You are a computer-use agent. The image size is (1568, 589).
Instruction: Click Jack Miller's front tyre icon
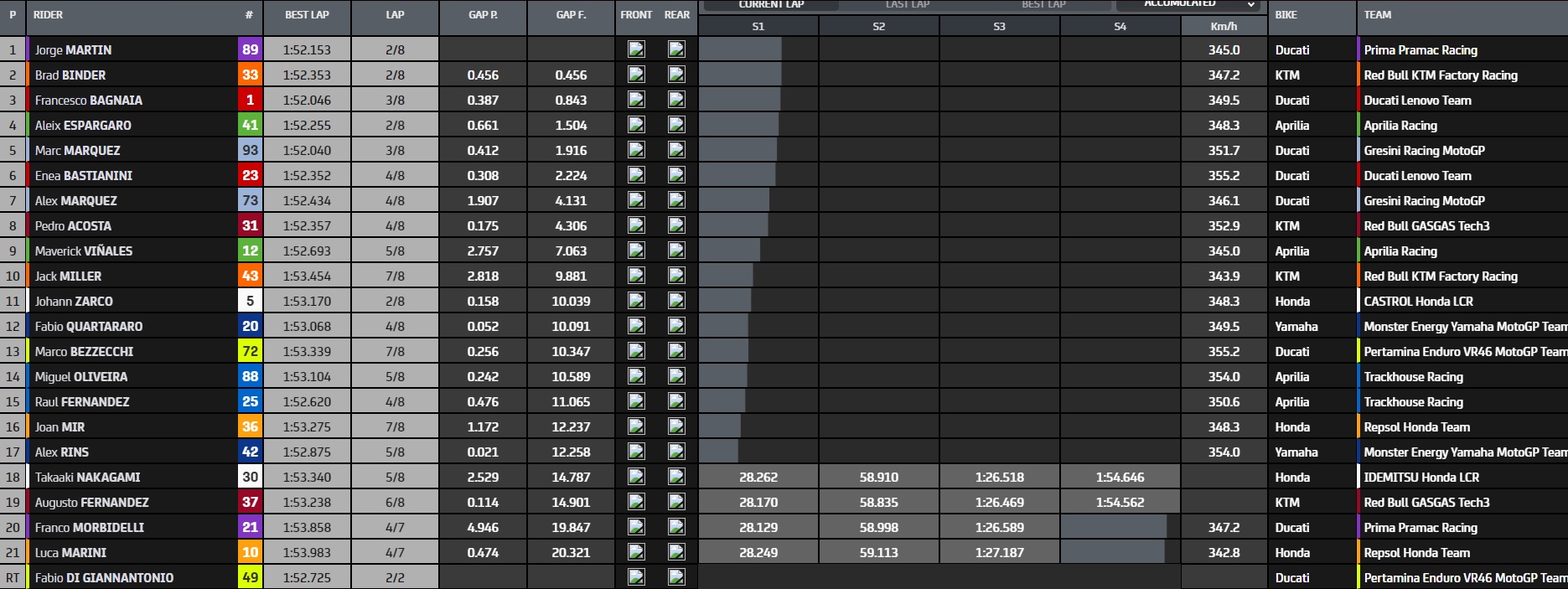(x=636, y=276)
